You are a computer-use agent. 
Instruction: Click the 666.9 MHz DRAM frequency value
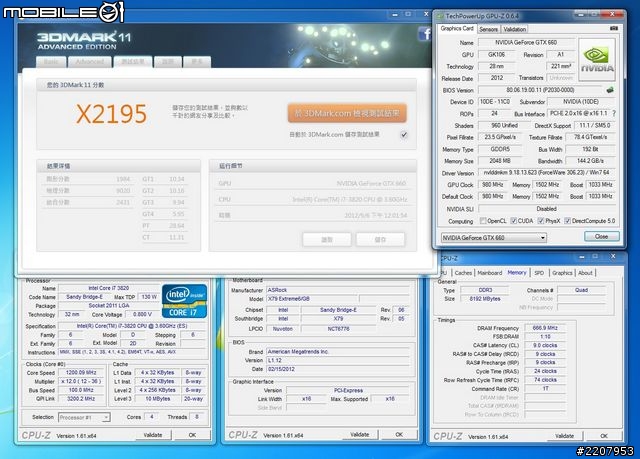tap(545, 328)
